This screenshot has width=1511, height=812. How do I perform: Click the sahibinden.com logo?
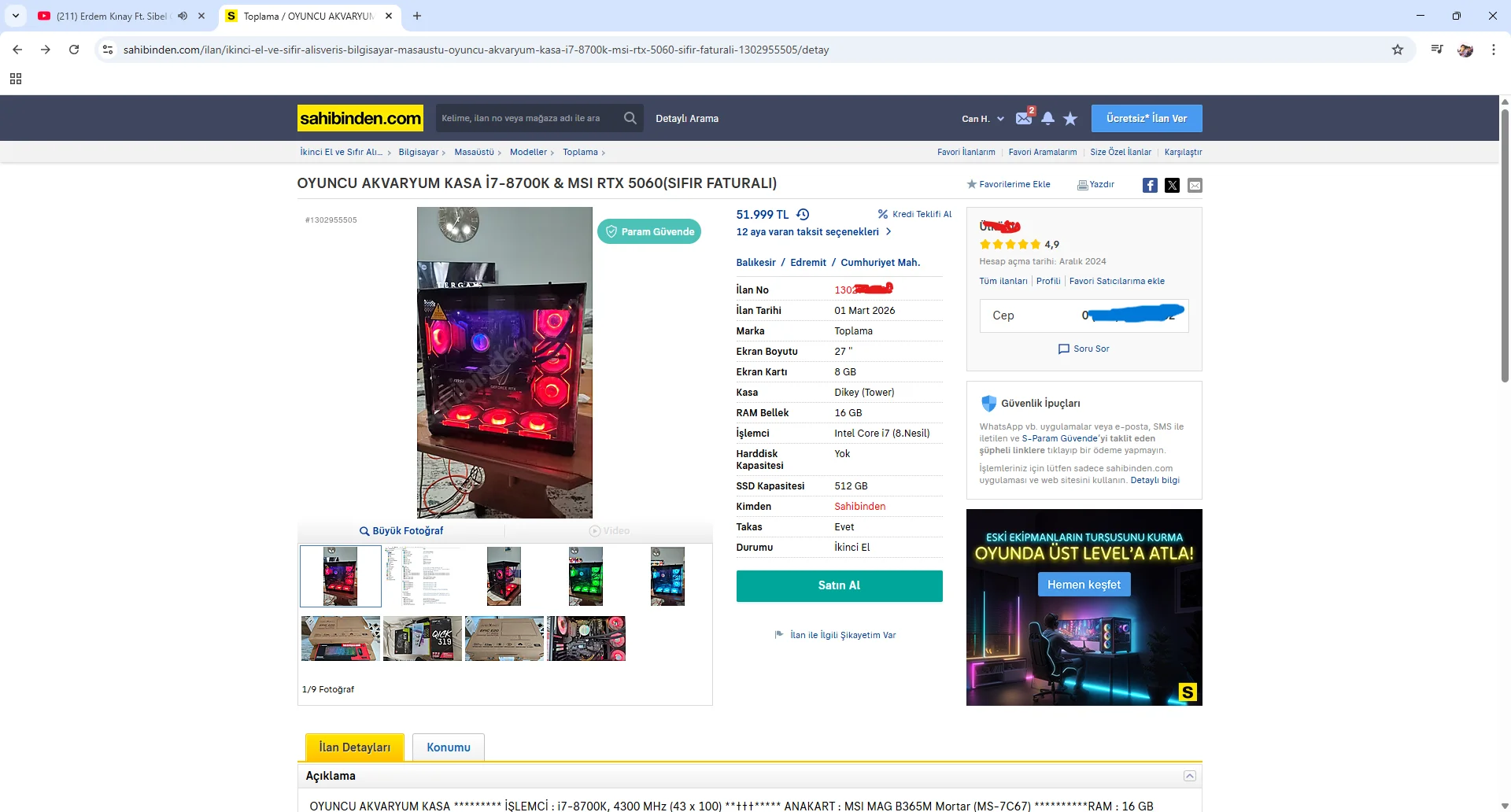[x=360, y=118]
